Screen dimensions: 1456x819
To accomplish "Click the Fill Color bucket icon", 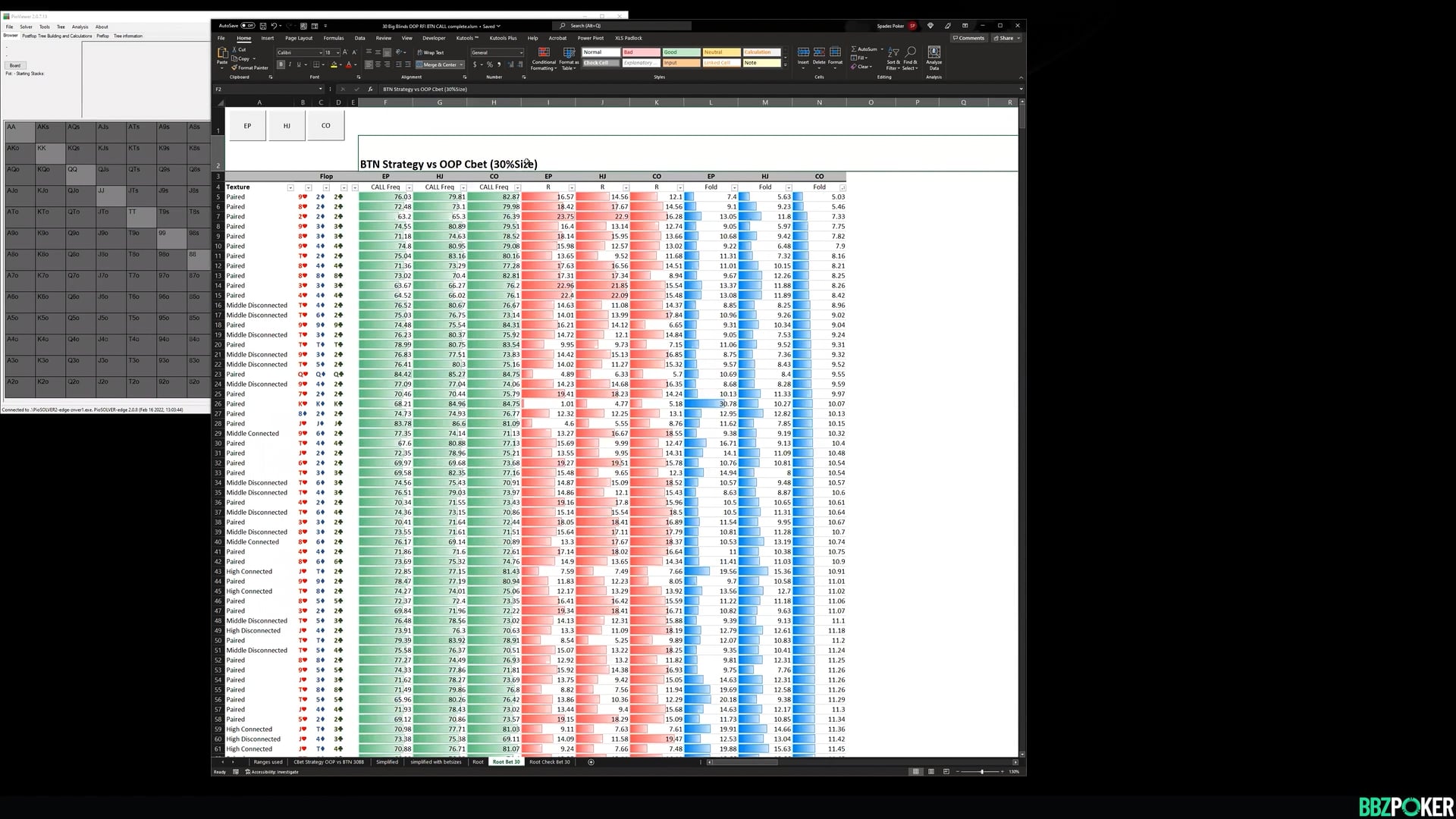I will 334,65.
